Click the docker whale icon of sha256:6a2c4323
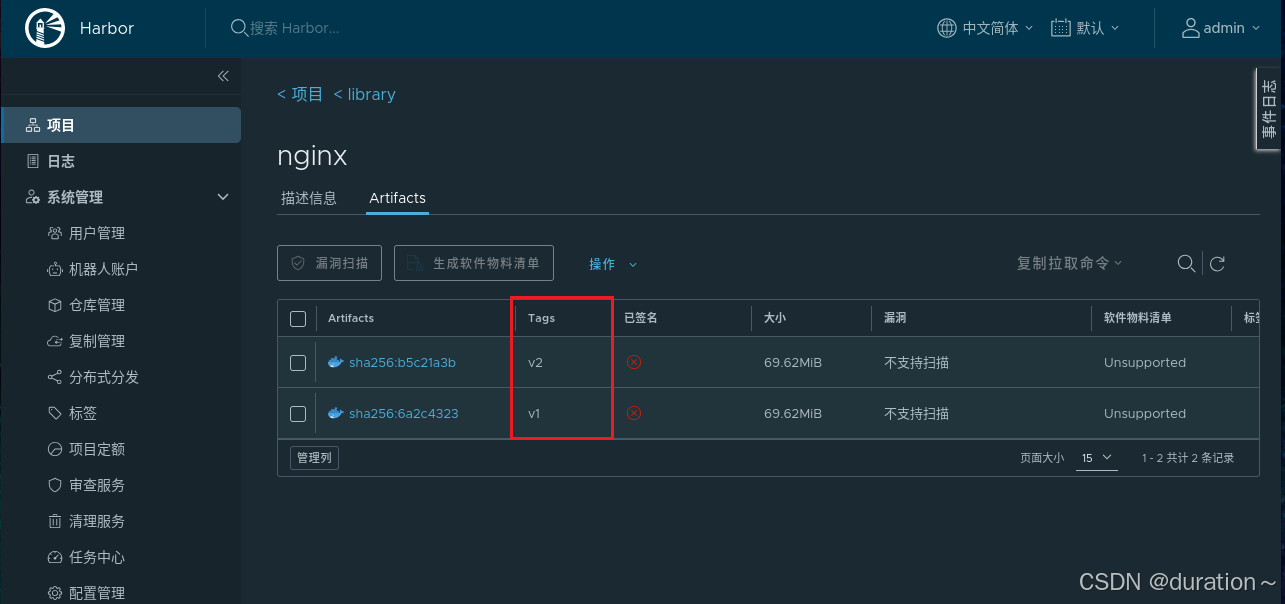This screenshot has height=604, width=1285. click(x=335, y=413)
